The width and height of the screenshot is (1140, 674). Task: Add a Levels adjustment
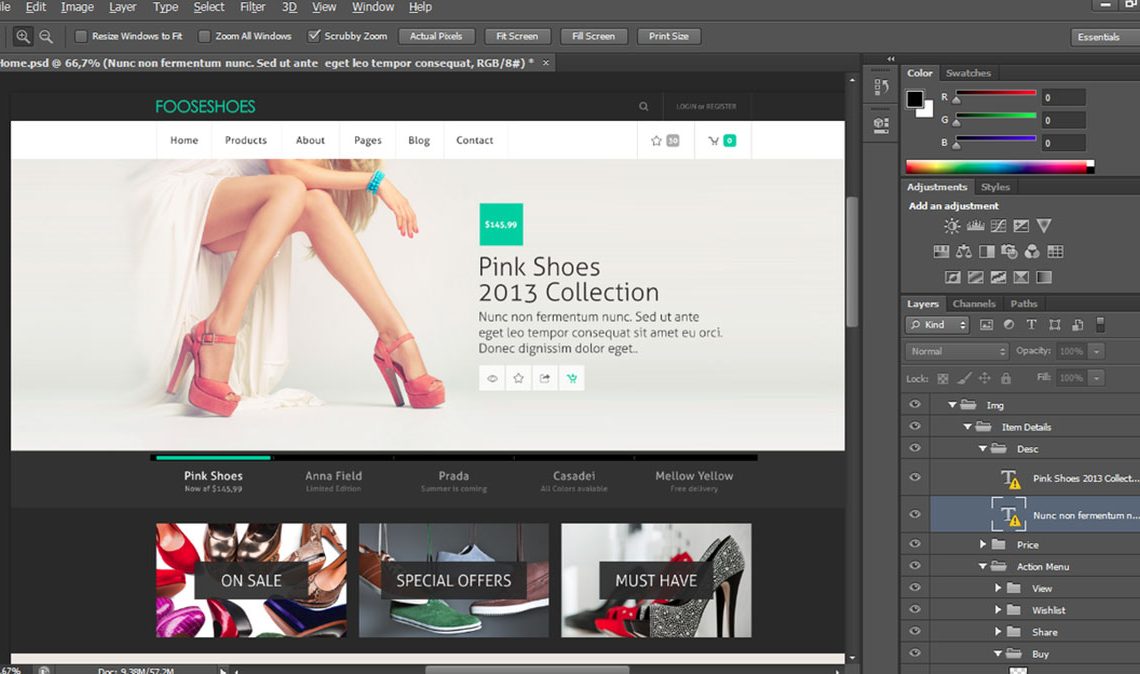[x=975, y=226]
